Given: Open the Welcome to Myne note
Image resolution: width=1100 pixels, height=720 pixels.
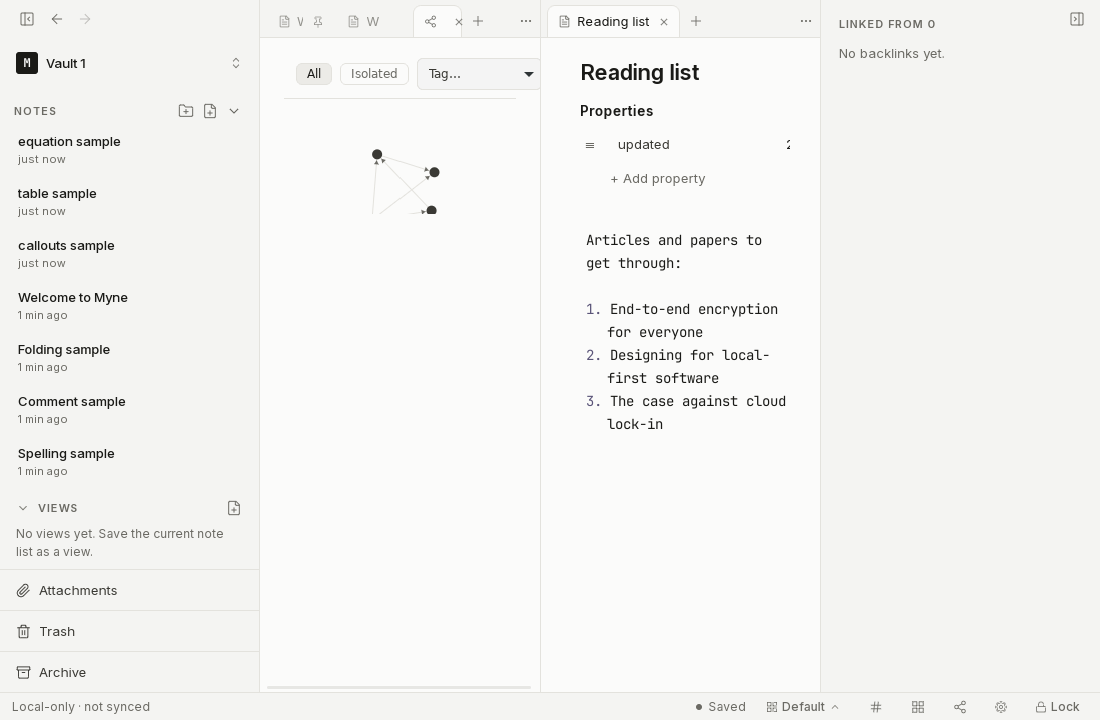Looking at the screenshot, I should point(129,305).
